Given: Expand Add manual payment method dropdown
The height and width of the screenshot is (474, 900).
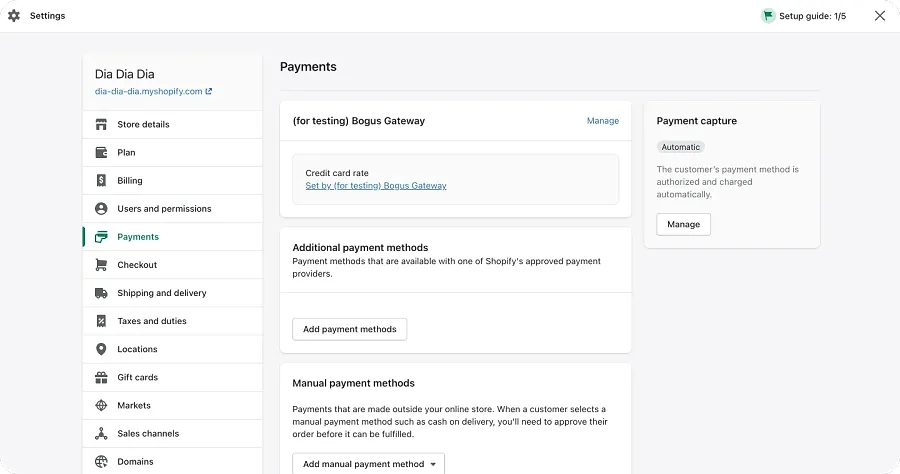Looking at the screenshot, I should click(x=368, y=464).
